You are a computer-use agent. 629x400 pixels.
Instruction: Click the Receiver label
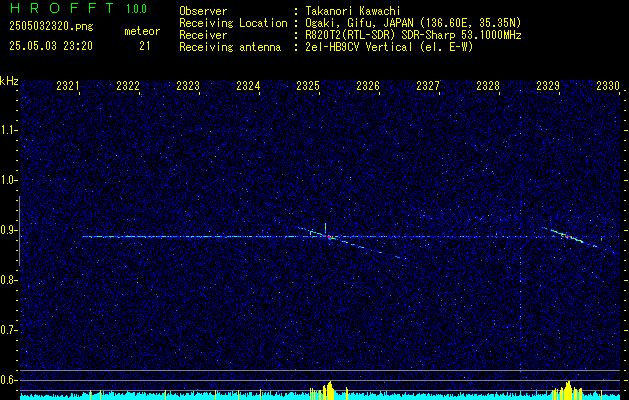[x=203, y=35]
